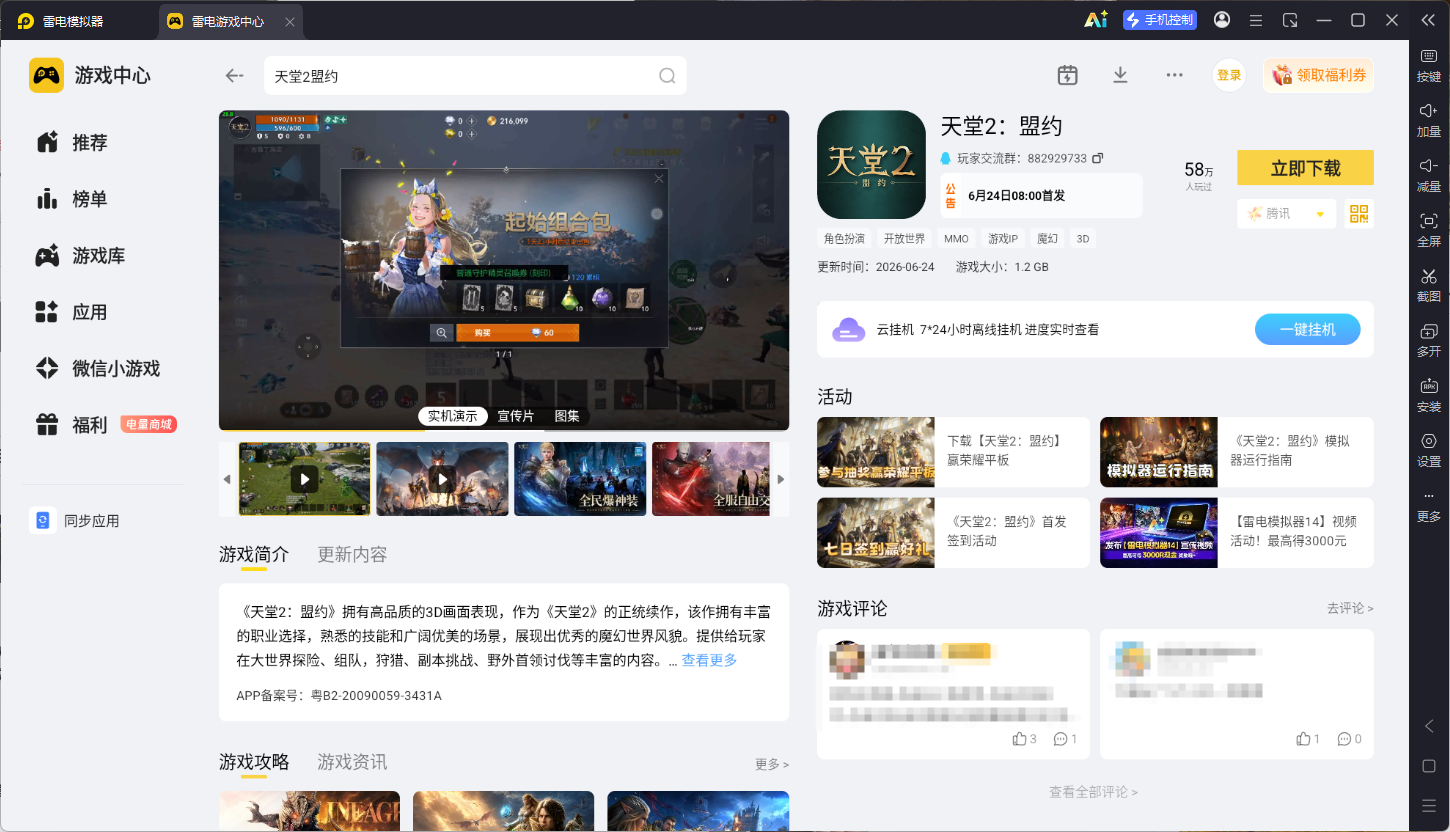Viewport: 1450px width, 832px height.
Task: Select the 图集 media tab
Action: pos(567,416)
